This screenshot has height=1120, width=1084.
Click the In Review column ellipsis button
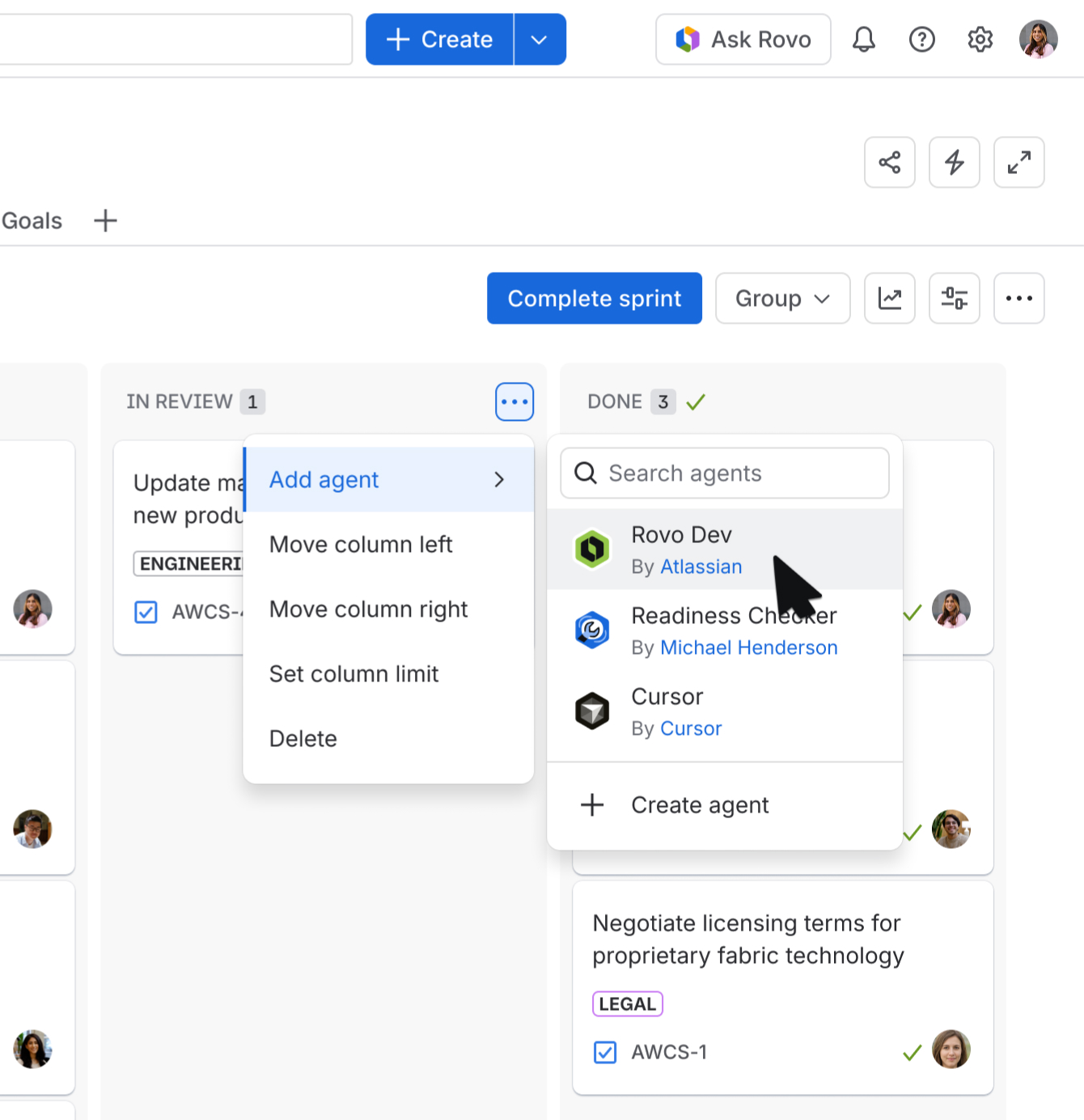514,401
